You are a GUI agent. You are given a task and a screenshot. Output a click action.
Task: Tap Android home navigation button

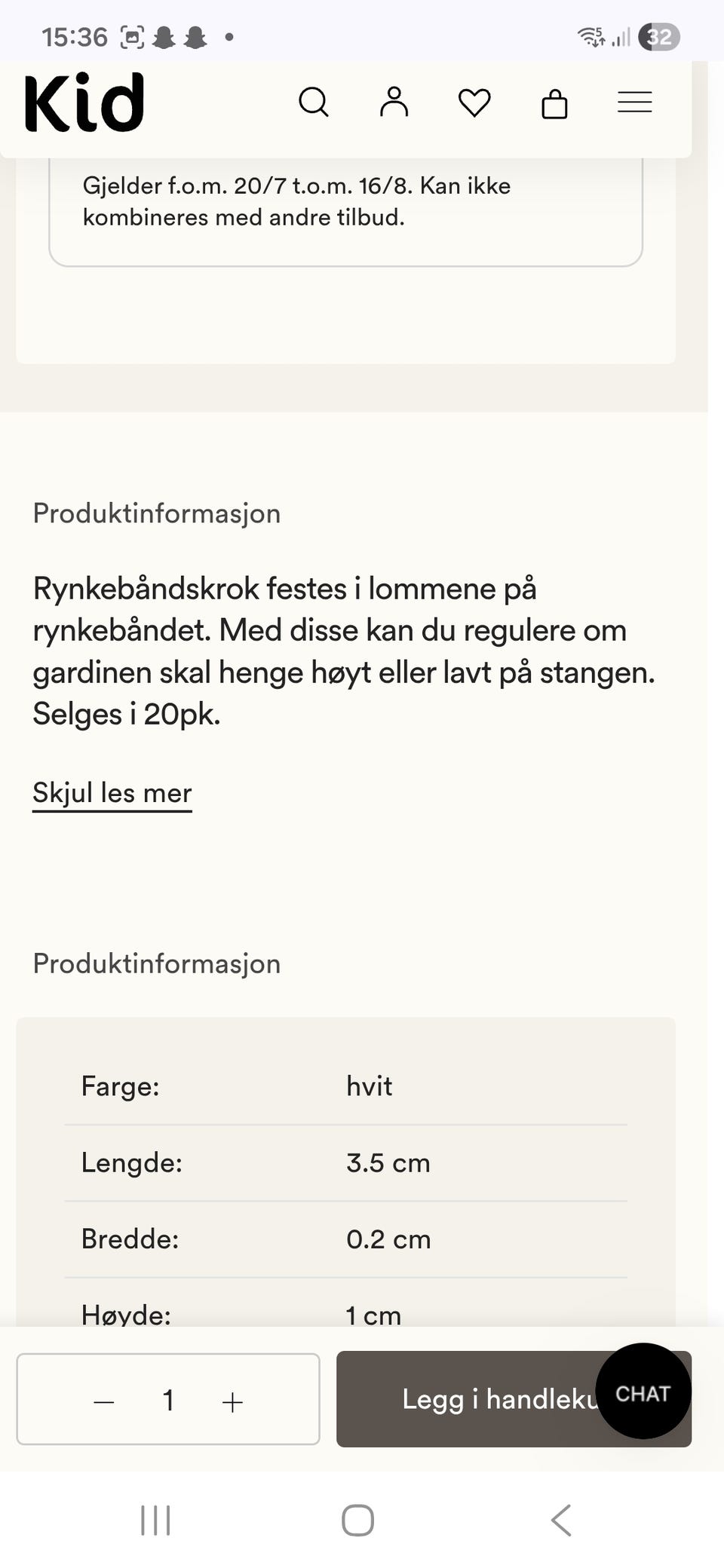click(x=357, y=1520)
